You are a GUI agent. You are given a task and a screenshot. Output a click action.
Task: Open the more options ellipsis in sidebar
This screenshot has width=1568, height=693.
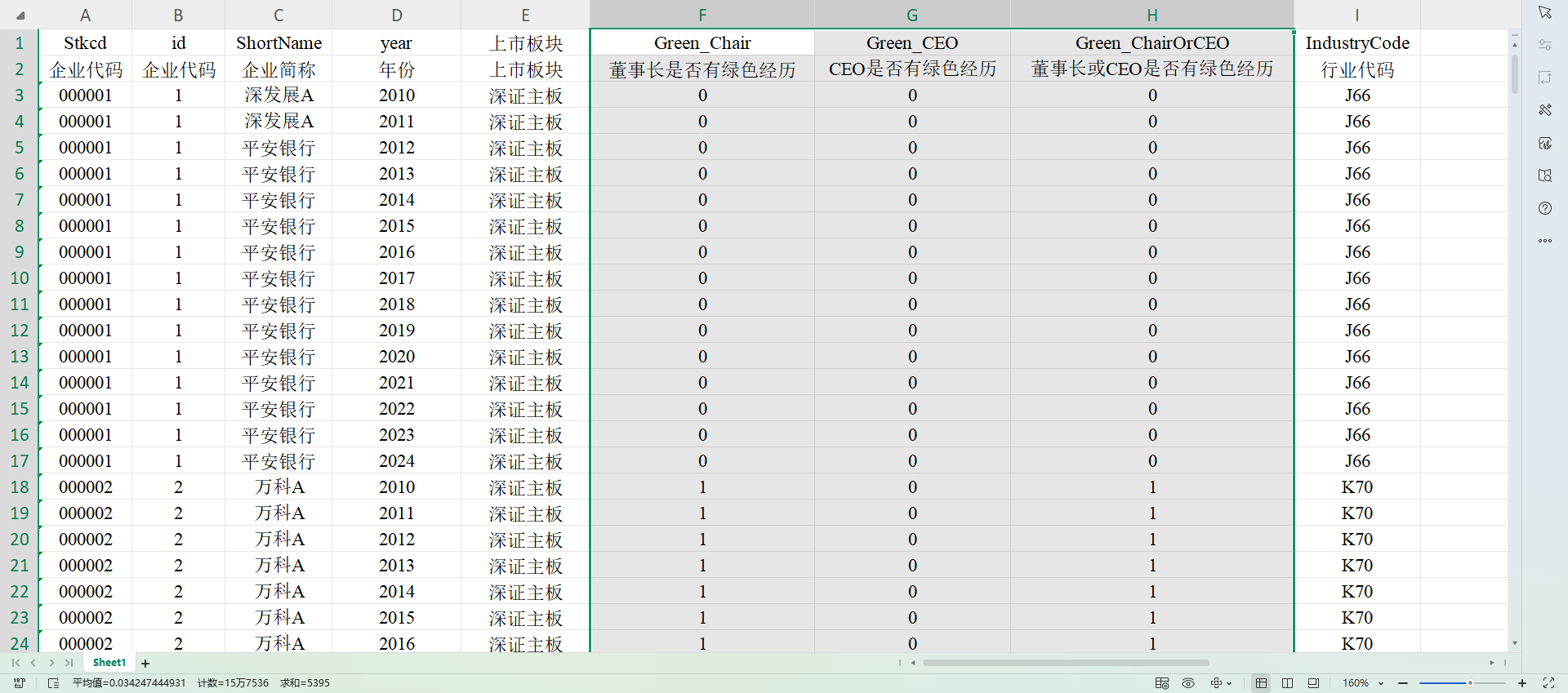(x=1544, y=241)
